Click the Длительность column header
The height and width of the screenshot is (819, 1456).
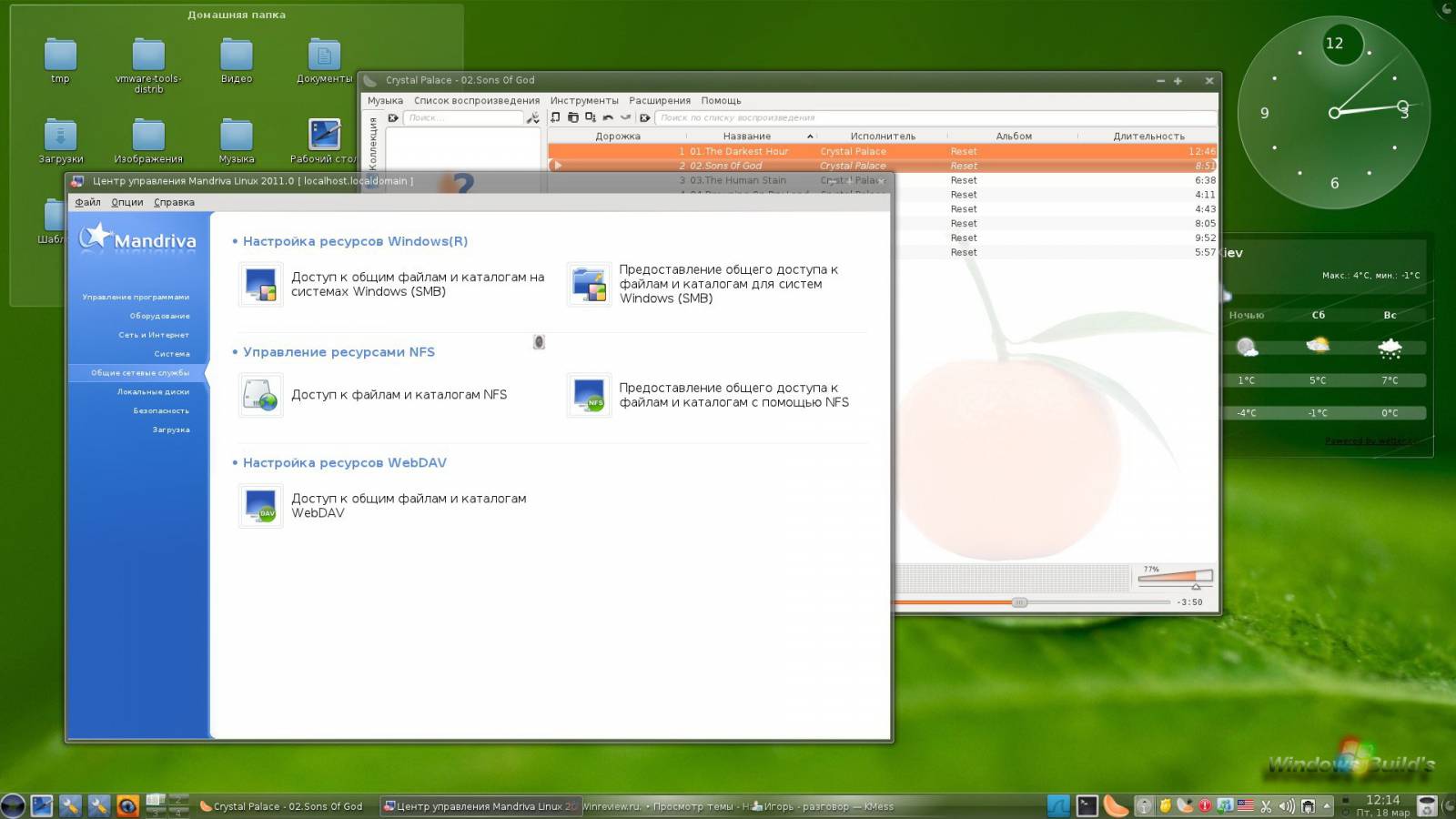1148,136
